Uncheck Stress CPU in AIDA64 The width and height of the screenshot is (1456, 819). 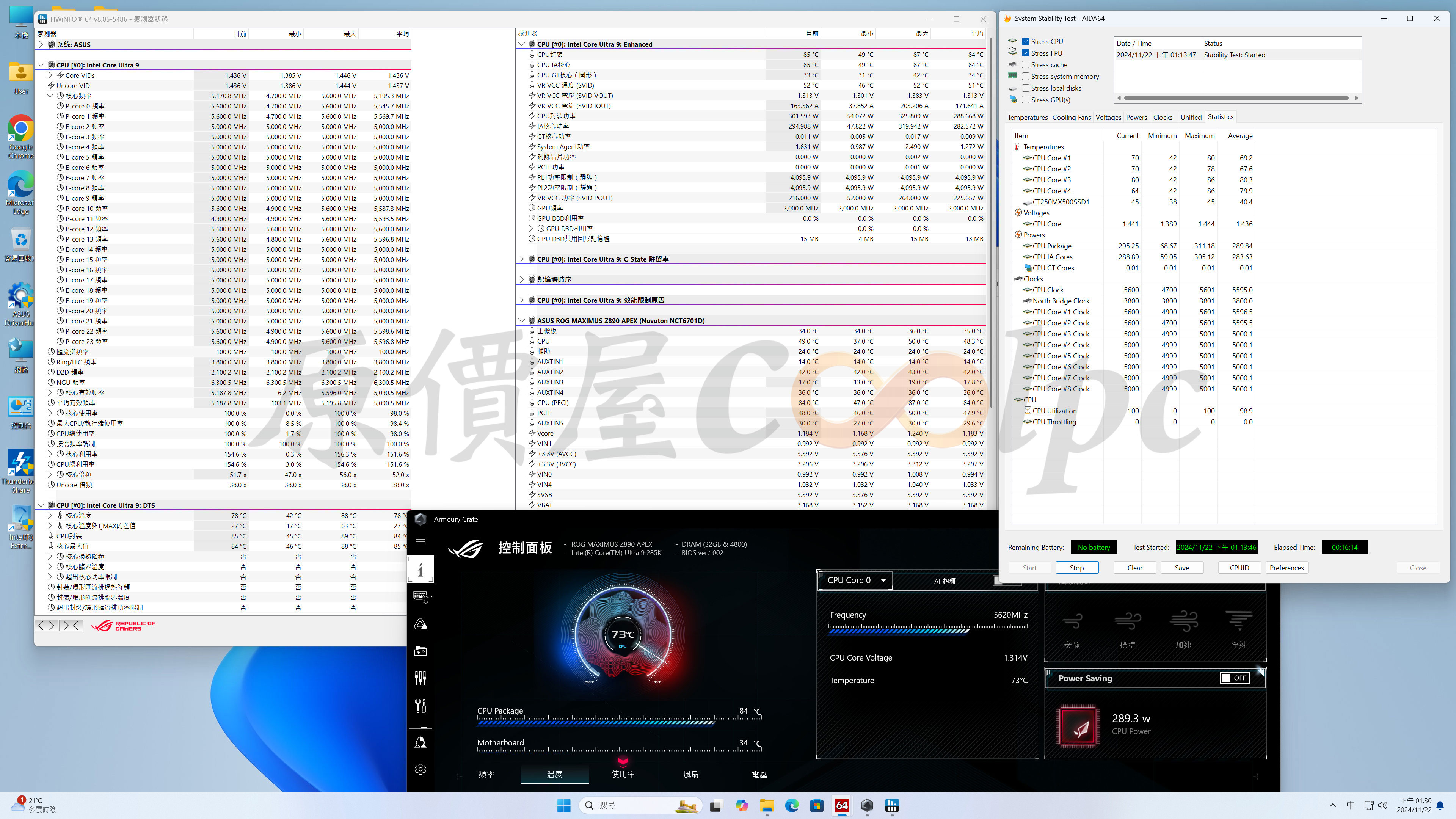click(x=1025, y=41)
